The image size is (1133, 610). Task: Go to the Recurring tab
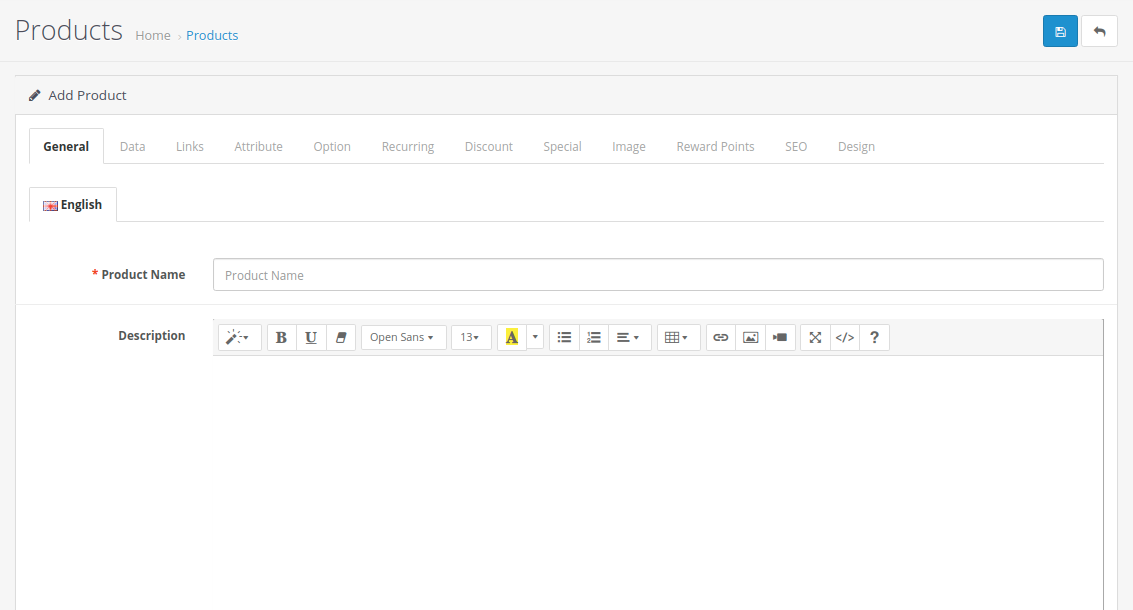tap(408, 147)
